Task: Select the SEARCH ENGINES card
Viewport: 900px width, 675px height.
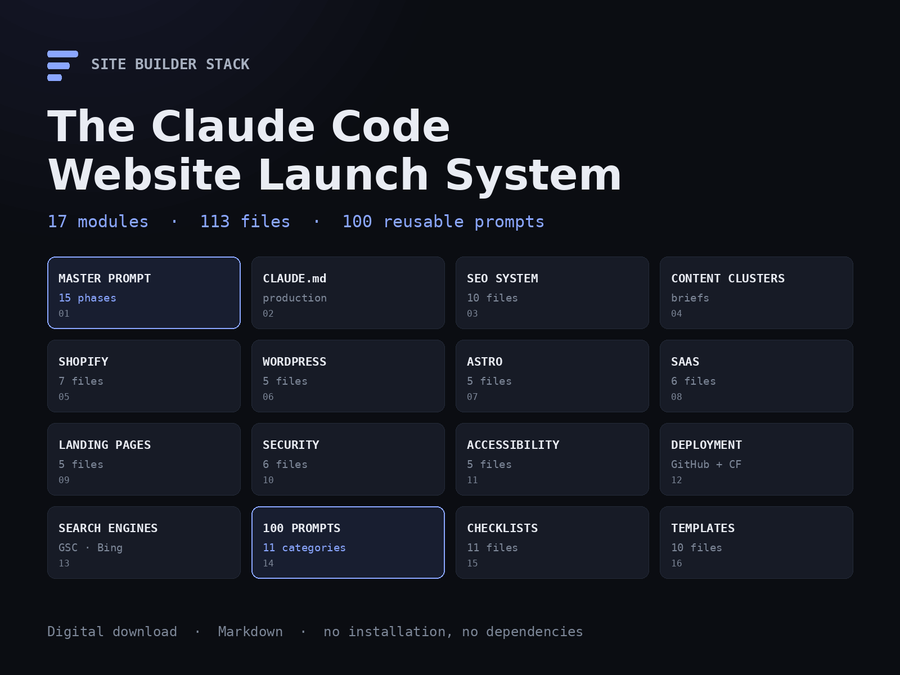Action: pyautogui.click(x=144, y=542)
